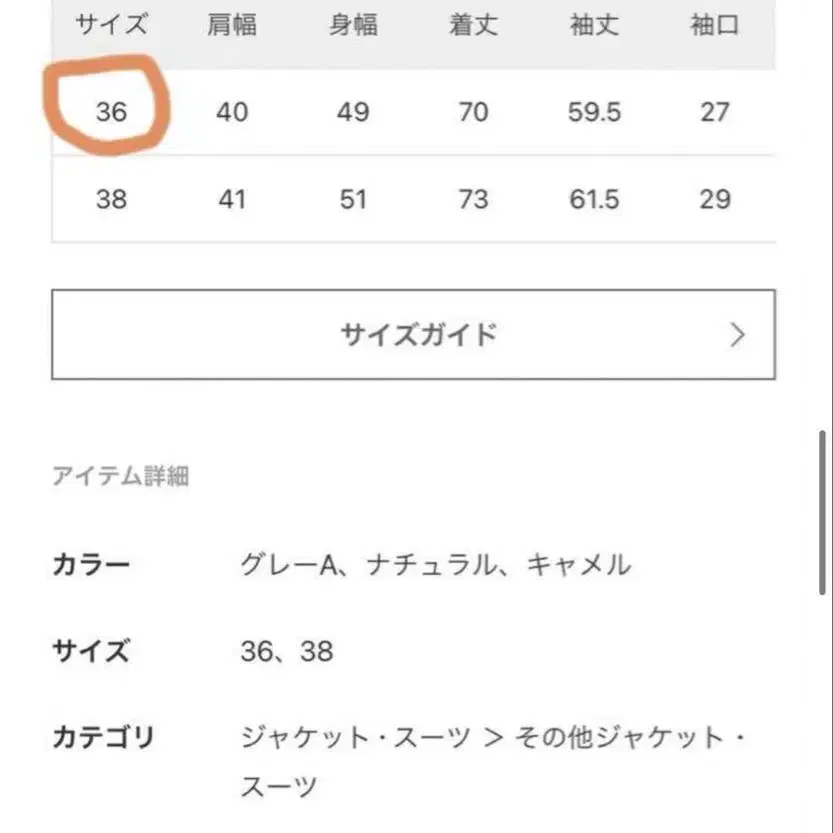Viewport: 833px width, 833px height.
Task: Click the アイテム詳細 section heading
Action: click(x=120, y=476)
